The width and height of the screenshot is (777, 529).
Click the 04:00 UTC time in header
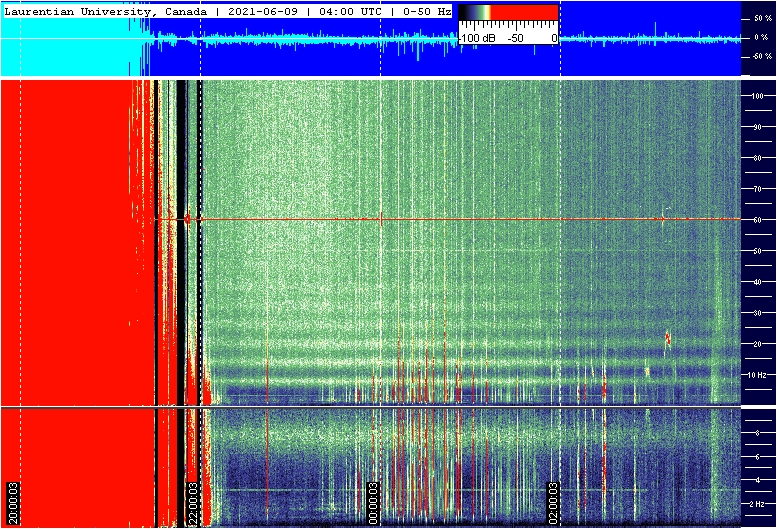[x=350, y=11]
